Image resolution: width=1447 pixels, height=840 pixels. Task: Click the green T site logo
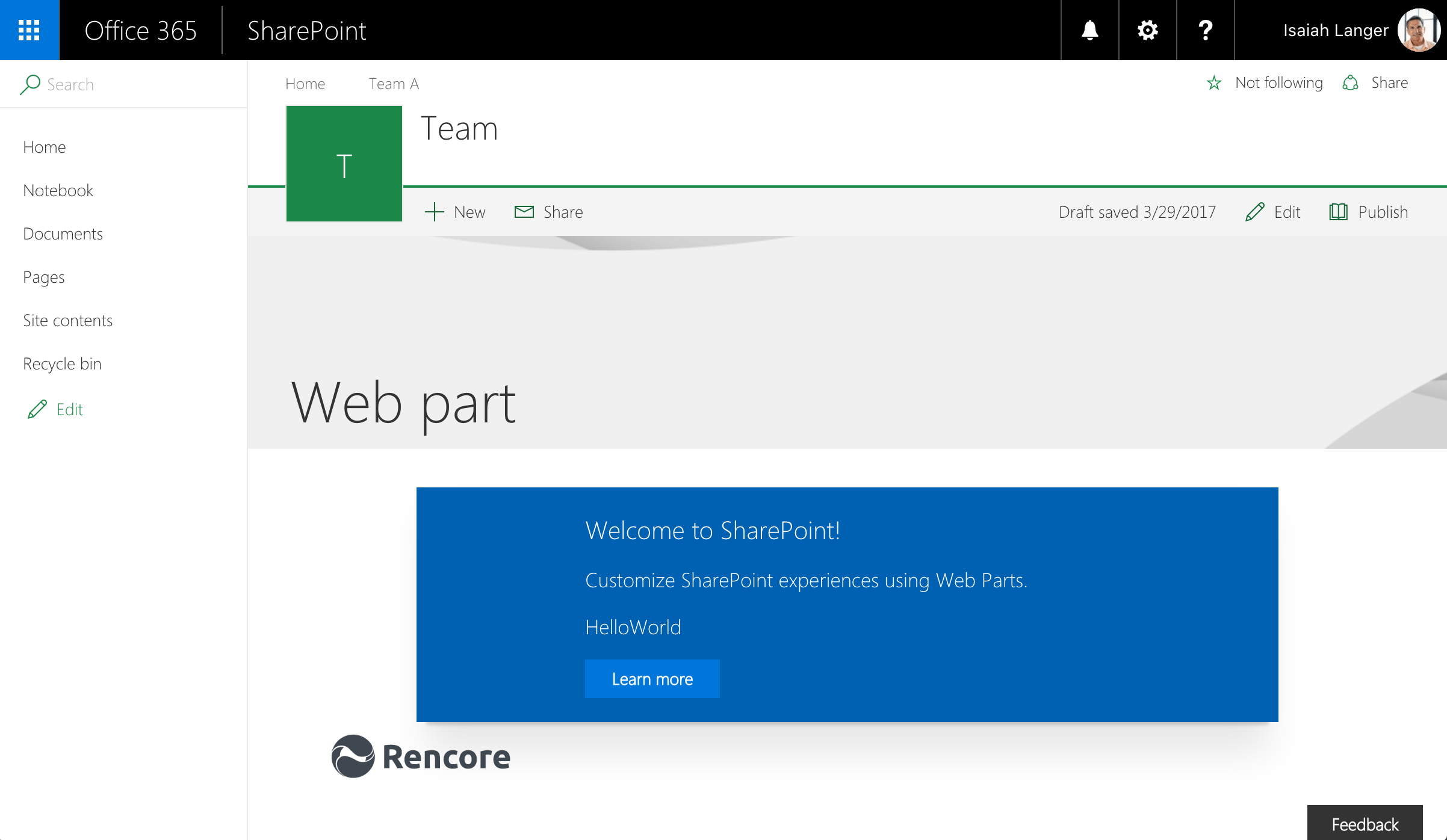point(344,164)
